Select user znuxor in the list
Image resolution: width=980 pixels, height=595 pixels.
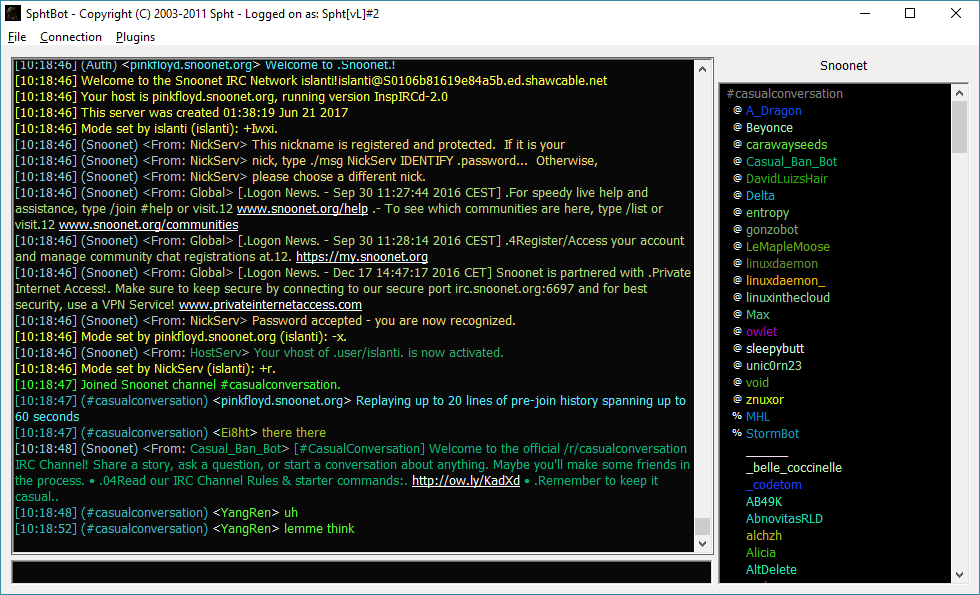[x=764, y=399]
